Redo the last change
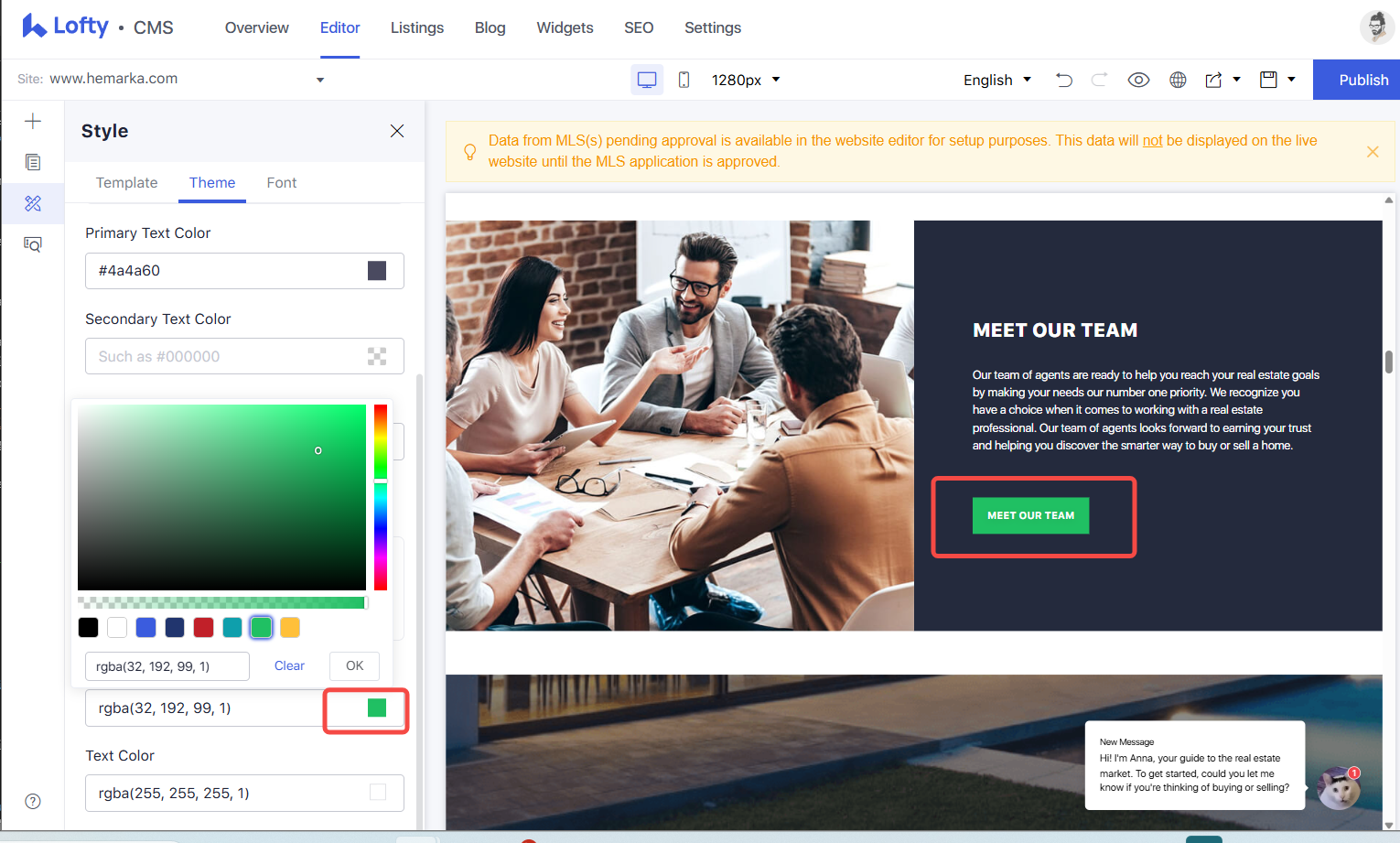1400x843 pixels. coord(1099,80)
